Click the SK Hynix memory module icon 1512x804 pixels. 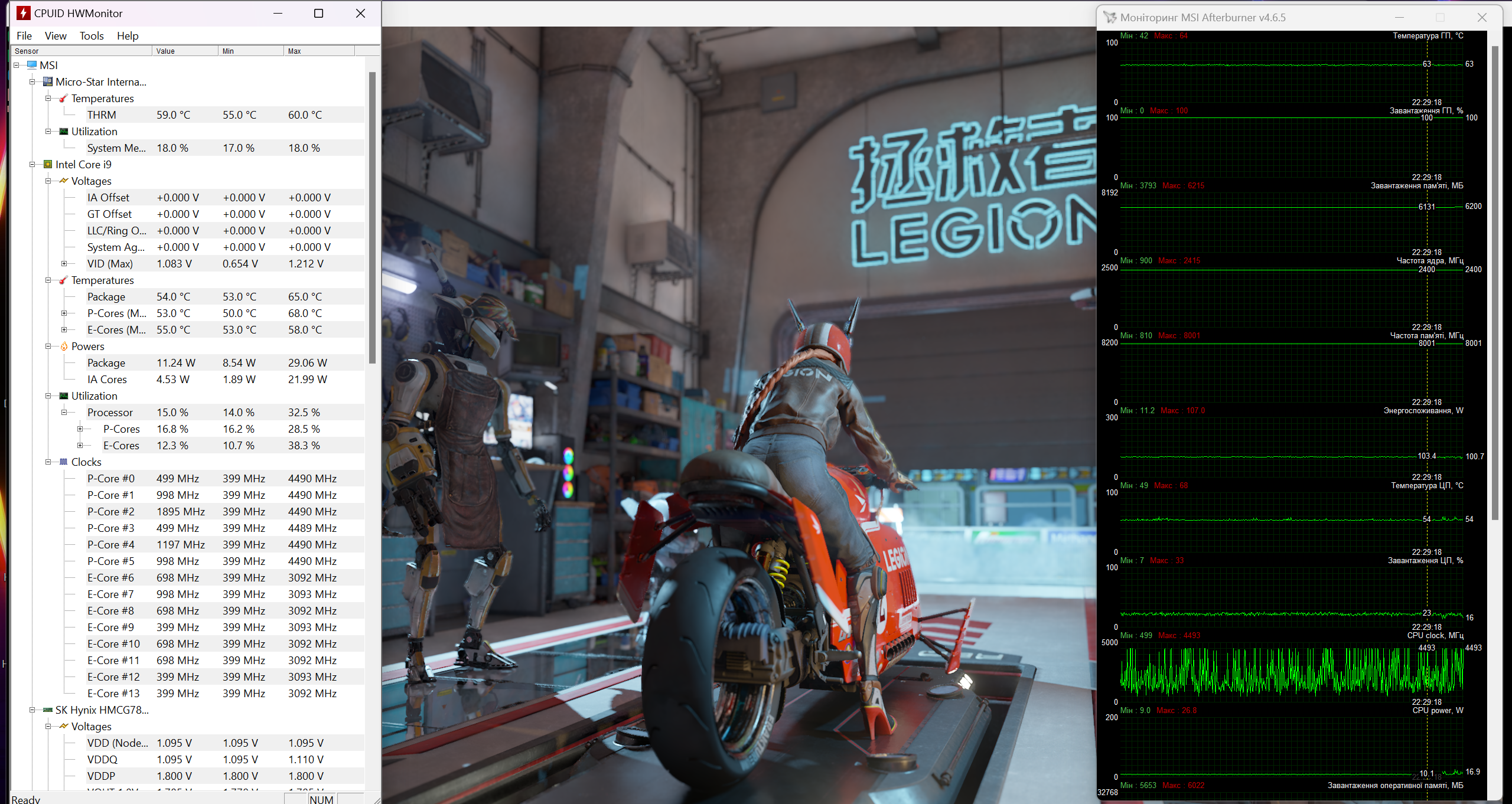48,710
